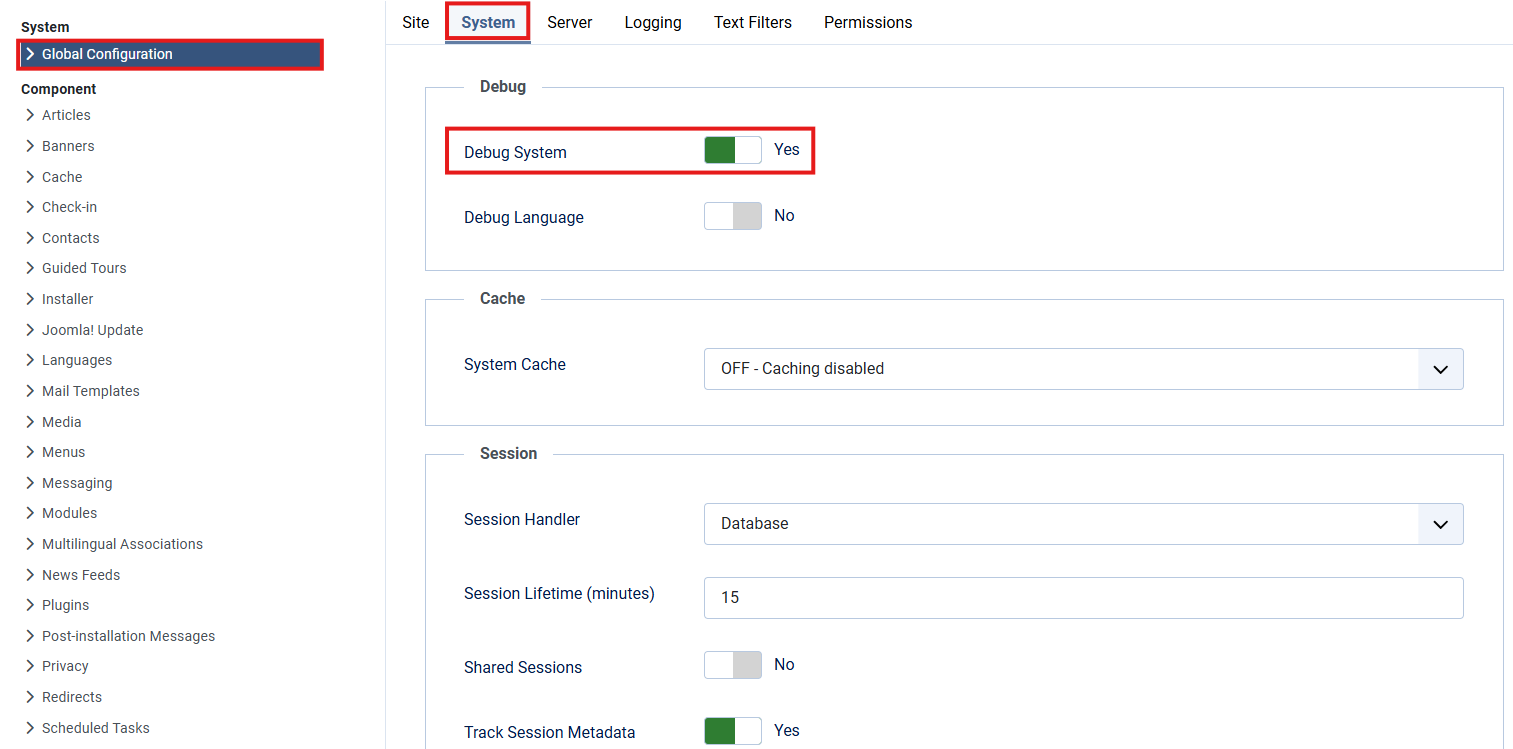Open the Session Handler dropdown

coord(1083,524)
